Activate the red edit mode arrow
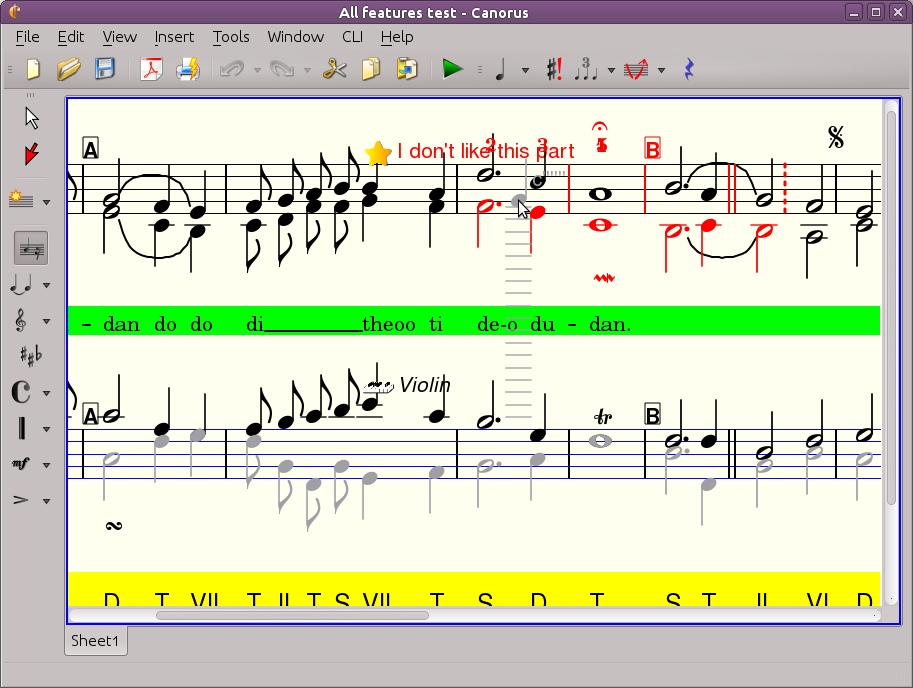Viewport: 913px width, 688px height. pos(31,154)
